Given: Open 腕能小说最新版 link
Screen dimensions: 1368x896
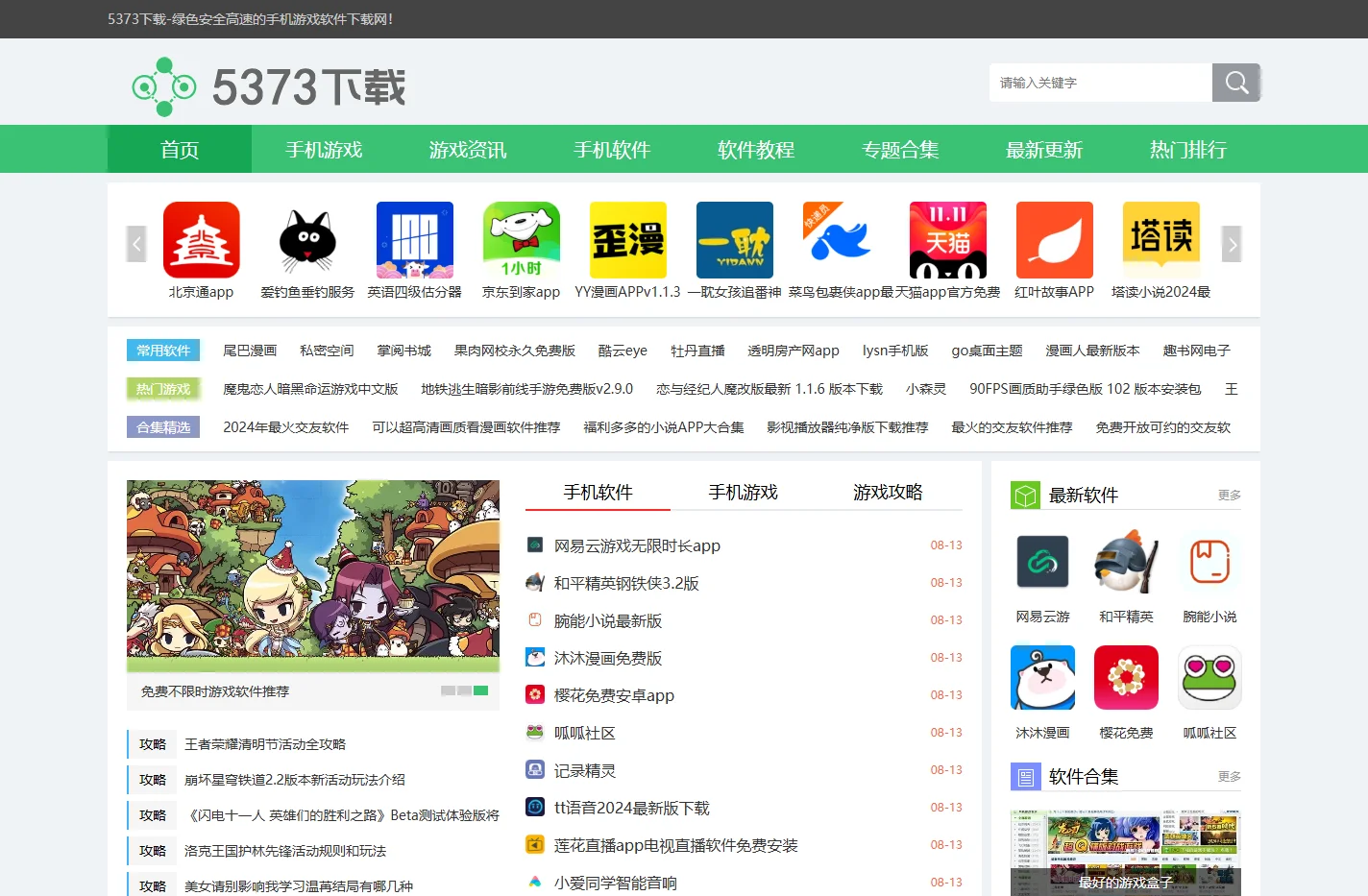Looking at the screenshot, I should coord(608,621).
